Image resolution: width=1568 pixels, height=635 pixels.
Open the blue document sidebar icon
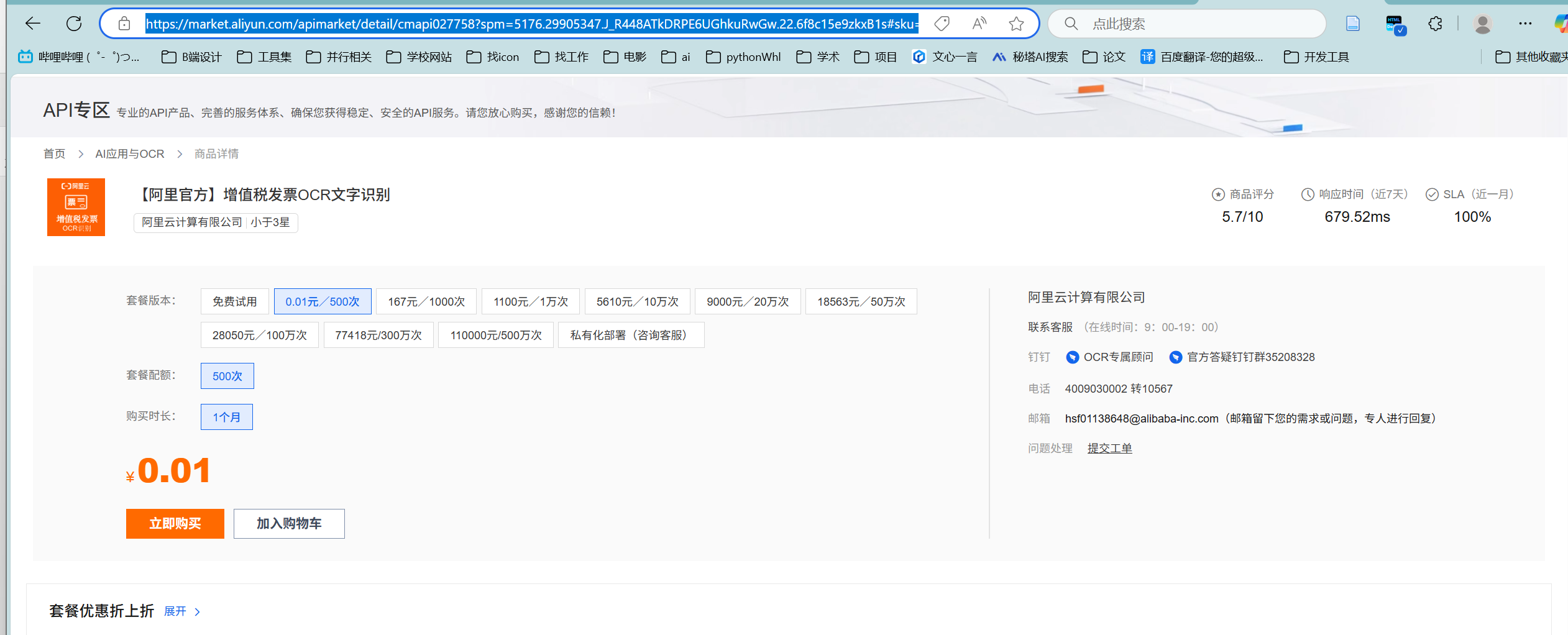(x=1352, y=24)
